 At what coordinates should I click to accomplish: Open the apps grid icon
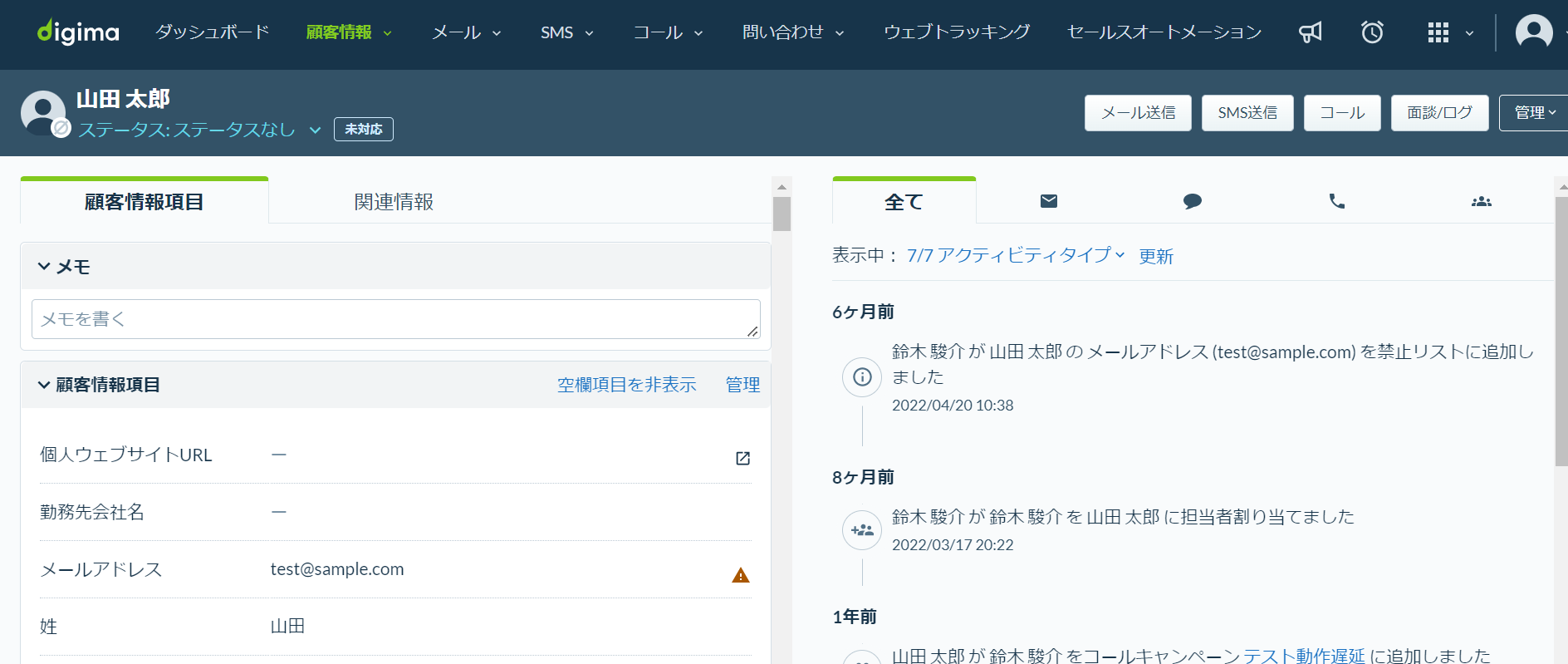pyautogui.click(x=1438, y=32)
